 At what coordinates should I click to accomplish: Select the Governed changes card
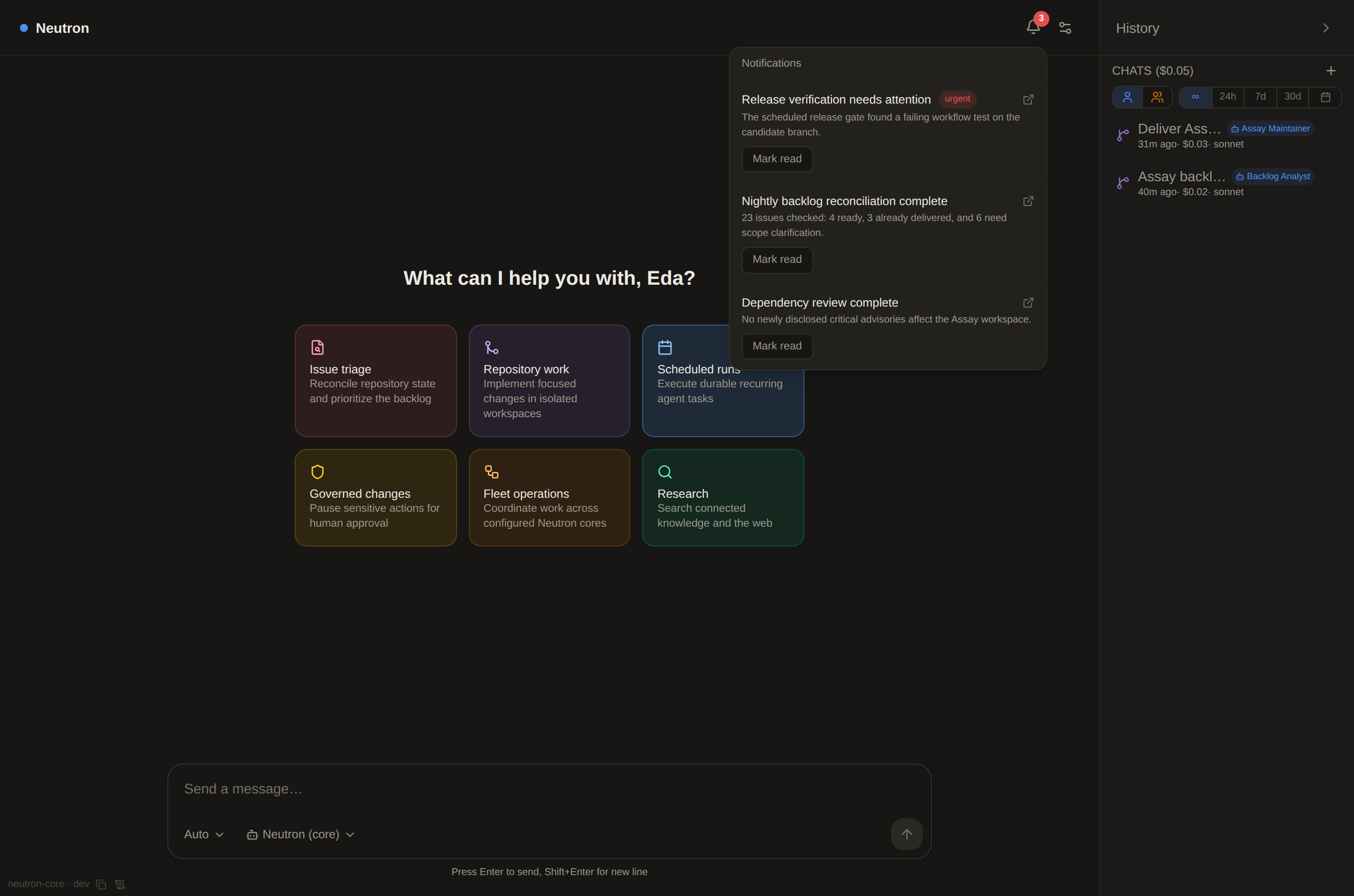pos(375,498)
